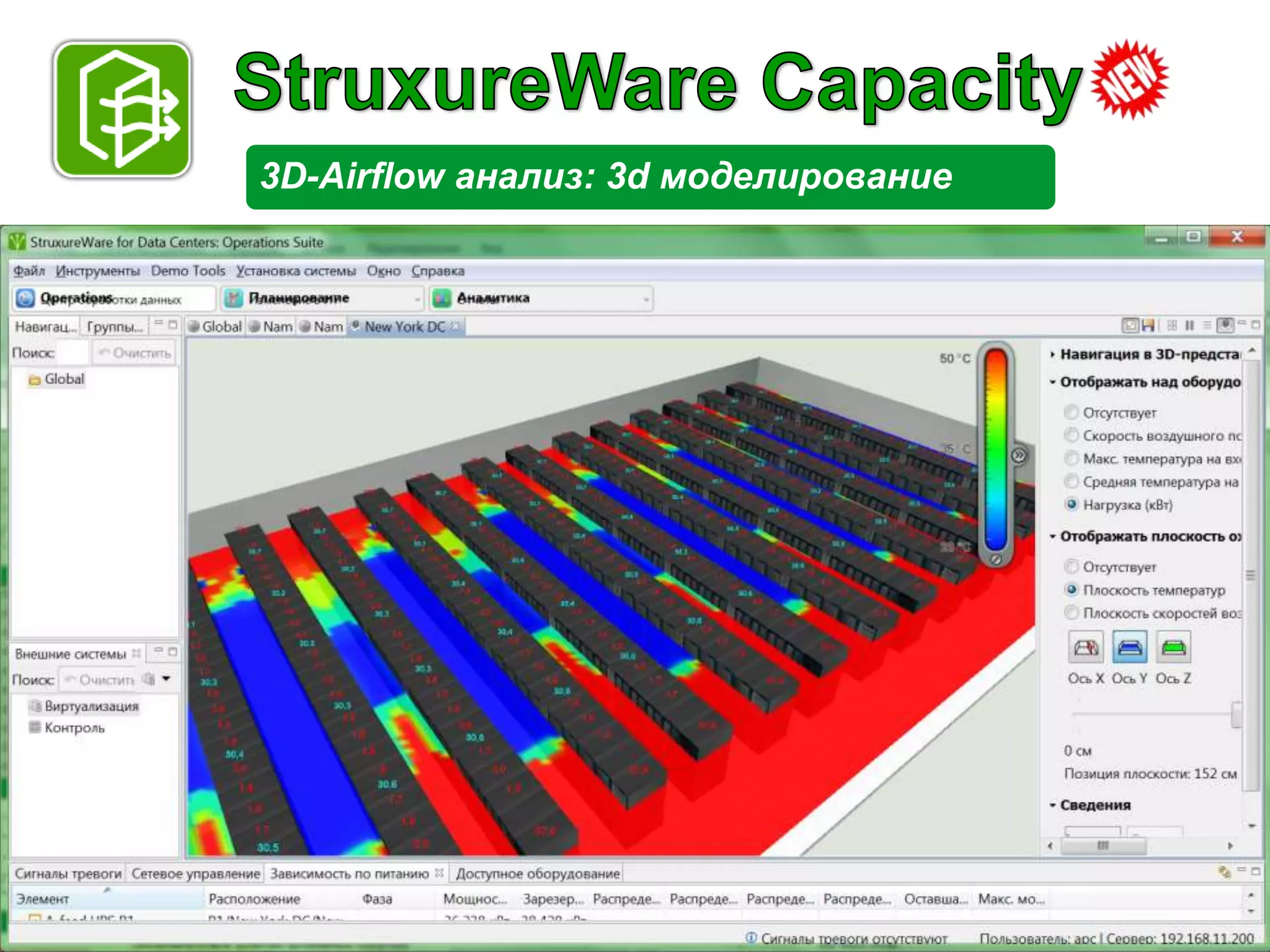This screenshot has width=1270, height=952.
Task: Open the Demo Tools menu
Action: (188, 271)
